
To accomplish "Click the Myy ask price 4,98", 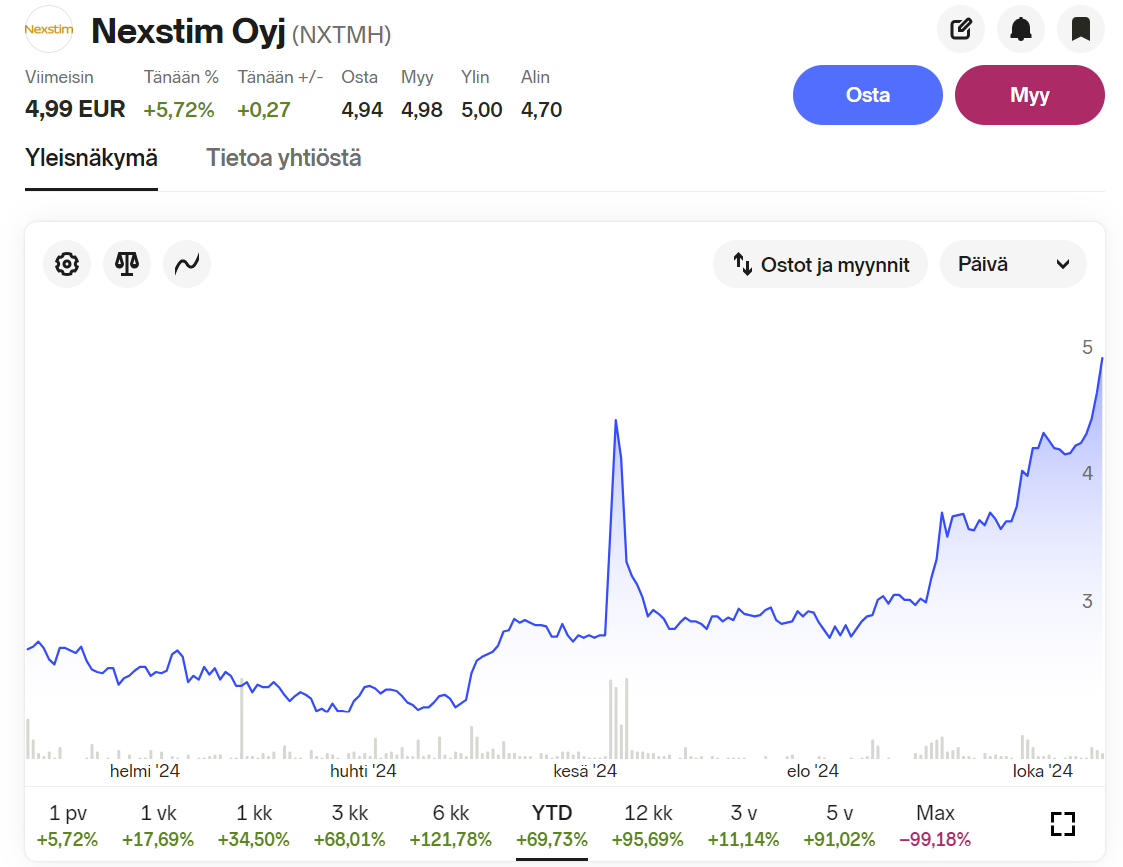I will click(x=422, y=110).
